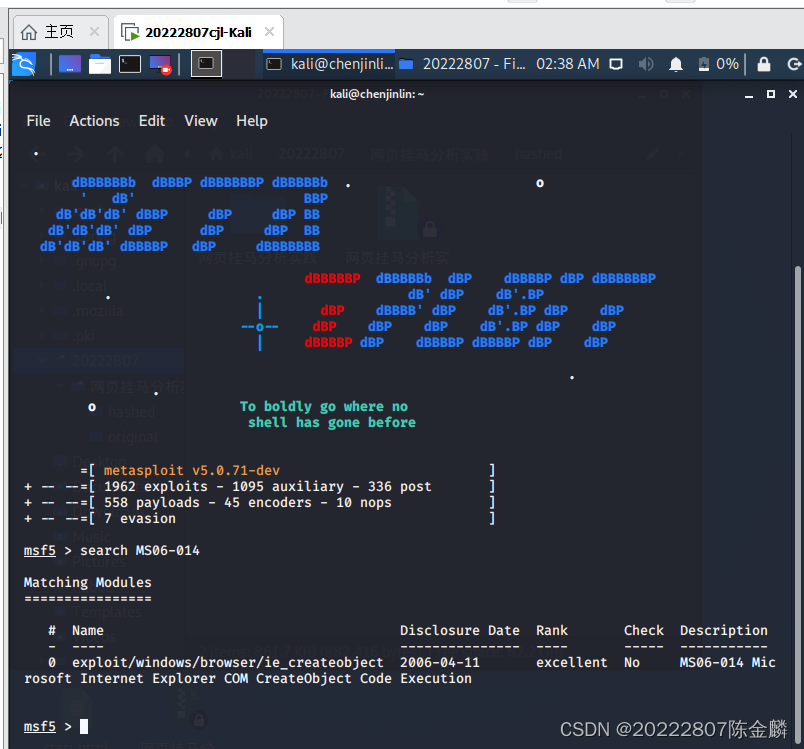Close the 20222807cjl-Kali tab

click(x=269, y=32)
